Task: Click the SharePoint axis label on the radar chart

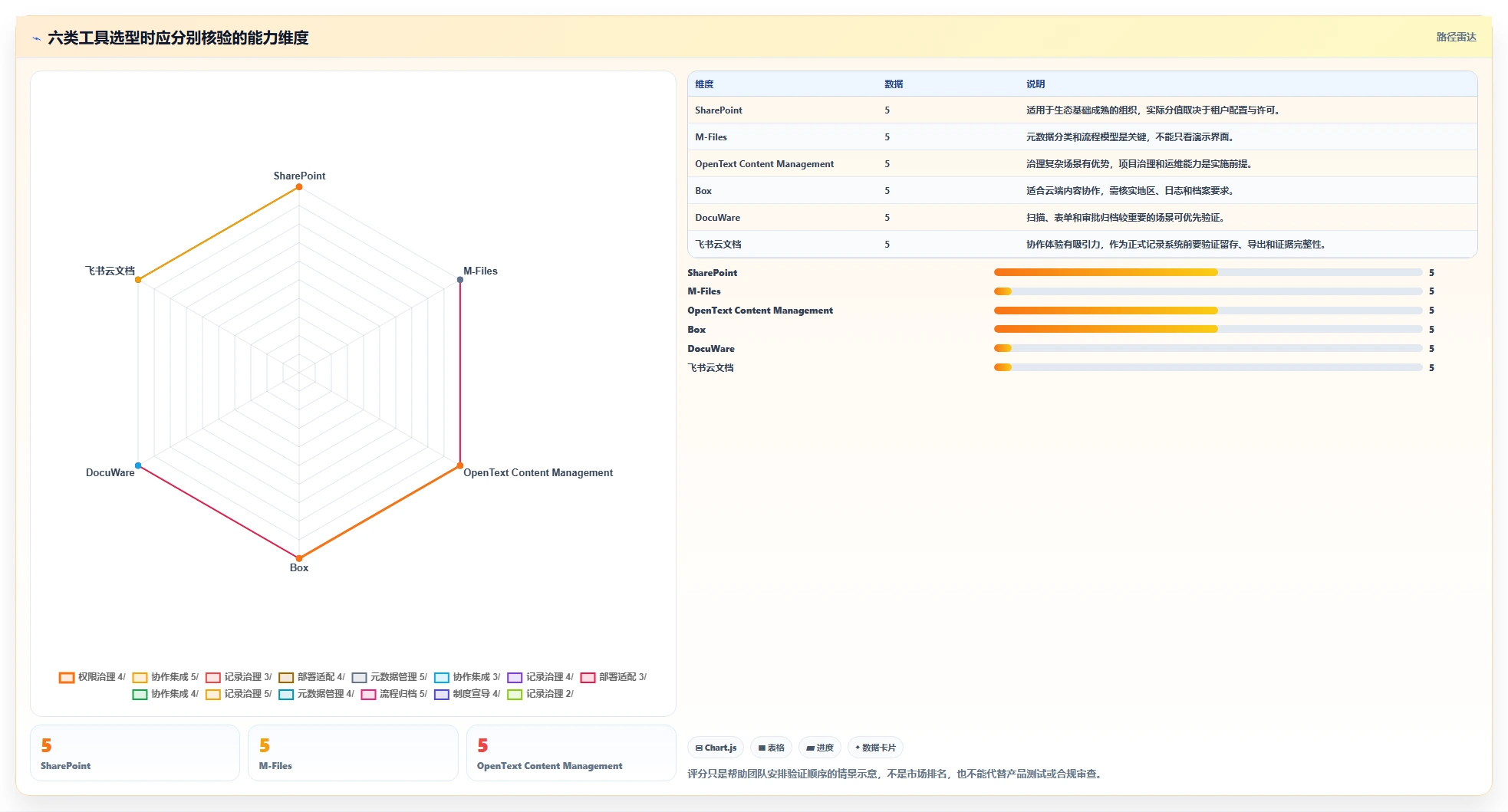Action: (x=299, y=176)
